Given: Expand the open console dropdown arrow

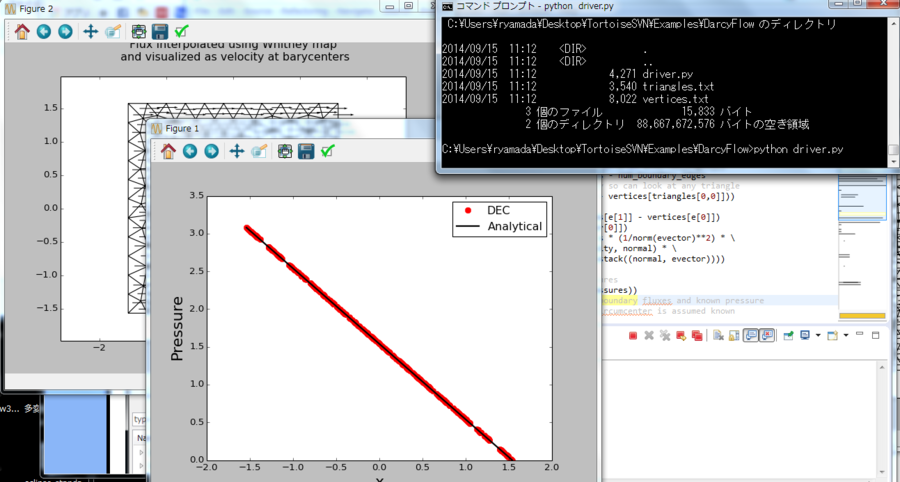Looking at the screenshot, I should coord(846,336).
